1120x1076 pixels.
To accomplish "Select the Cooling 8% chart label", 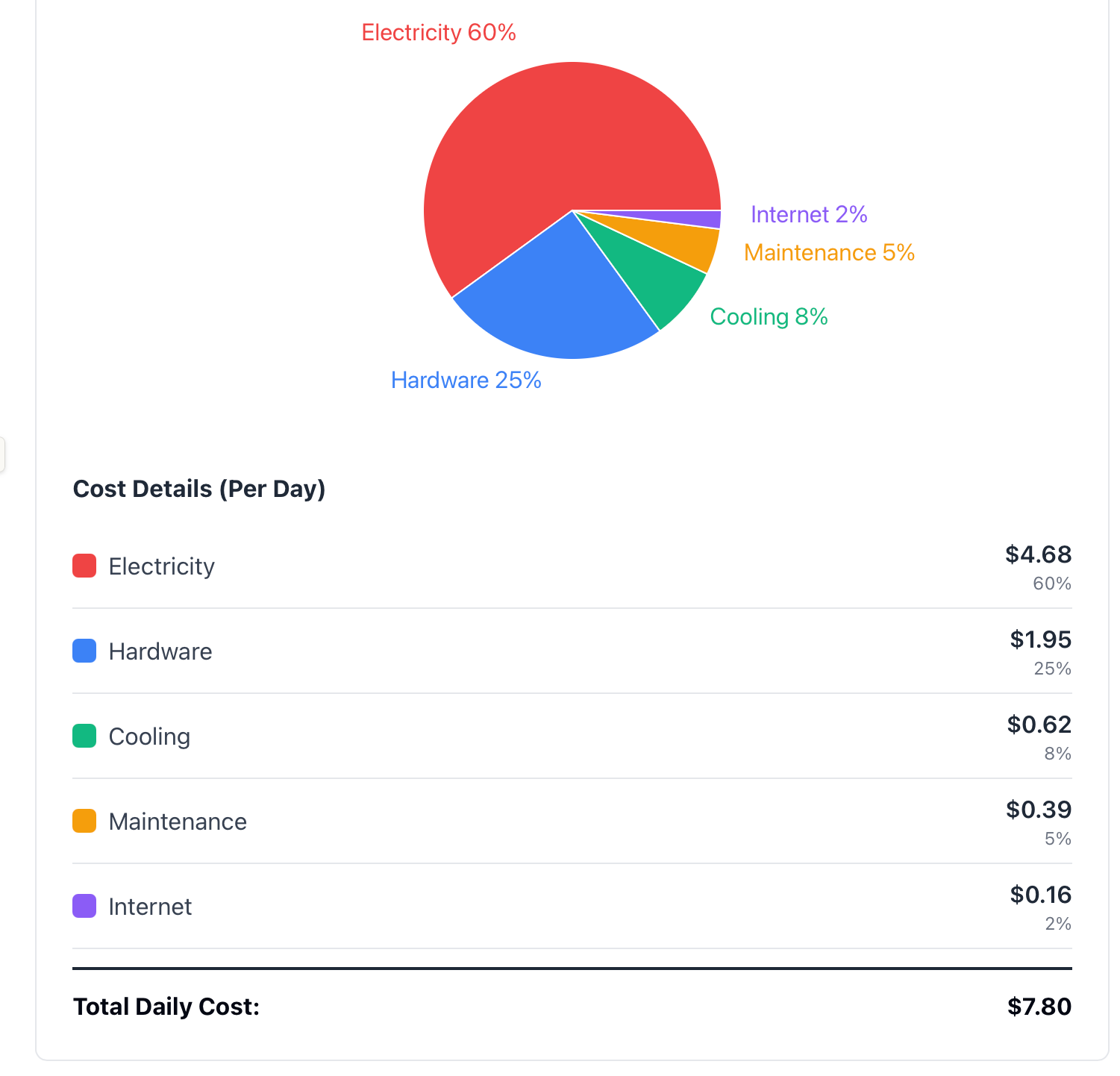I will (x=769, y=317).
